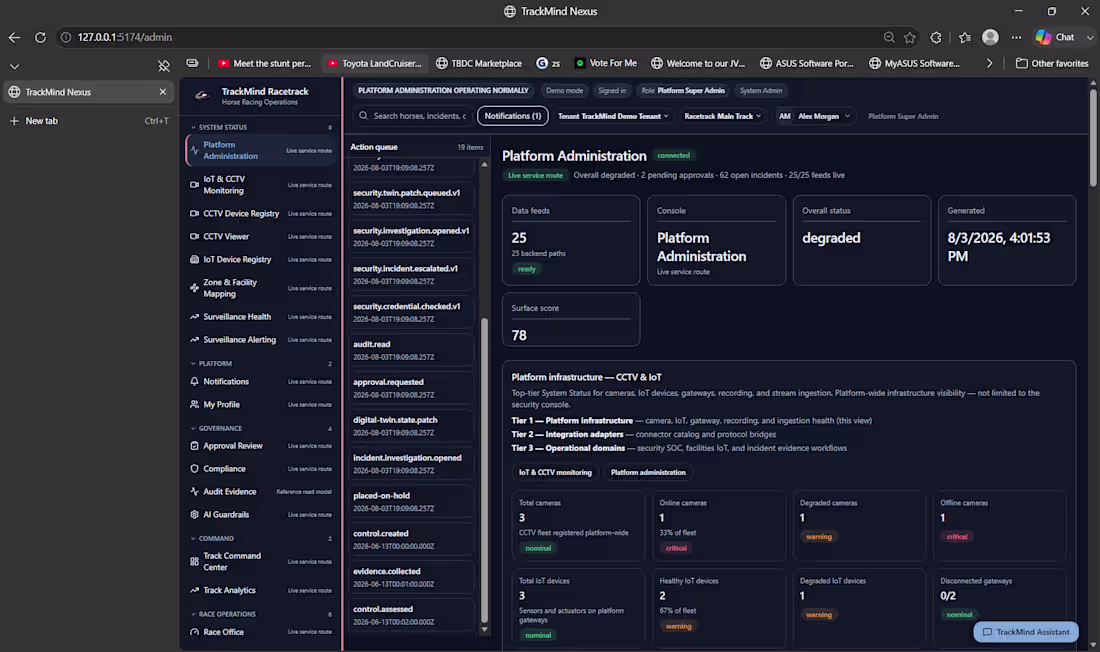Click the Approval Review checklist icon
Viewport: 1100px width, 652px height.
[194, 446]
